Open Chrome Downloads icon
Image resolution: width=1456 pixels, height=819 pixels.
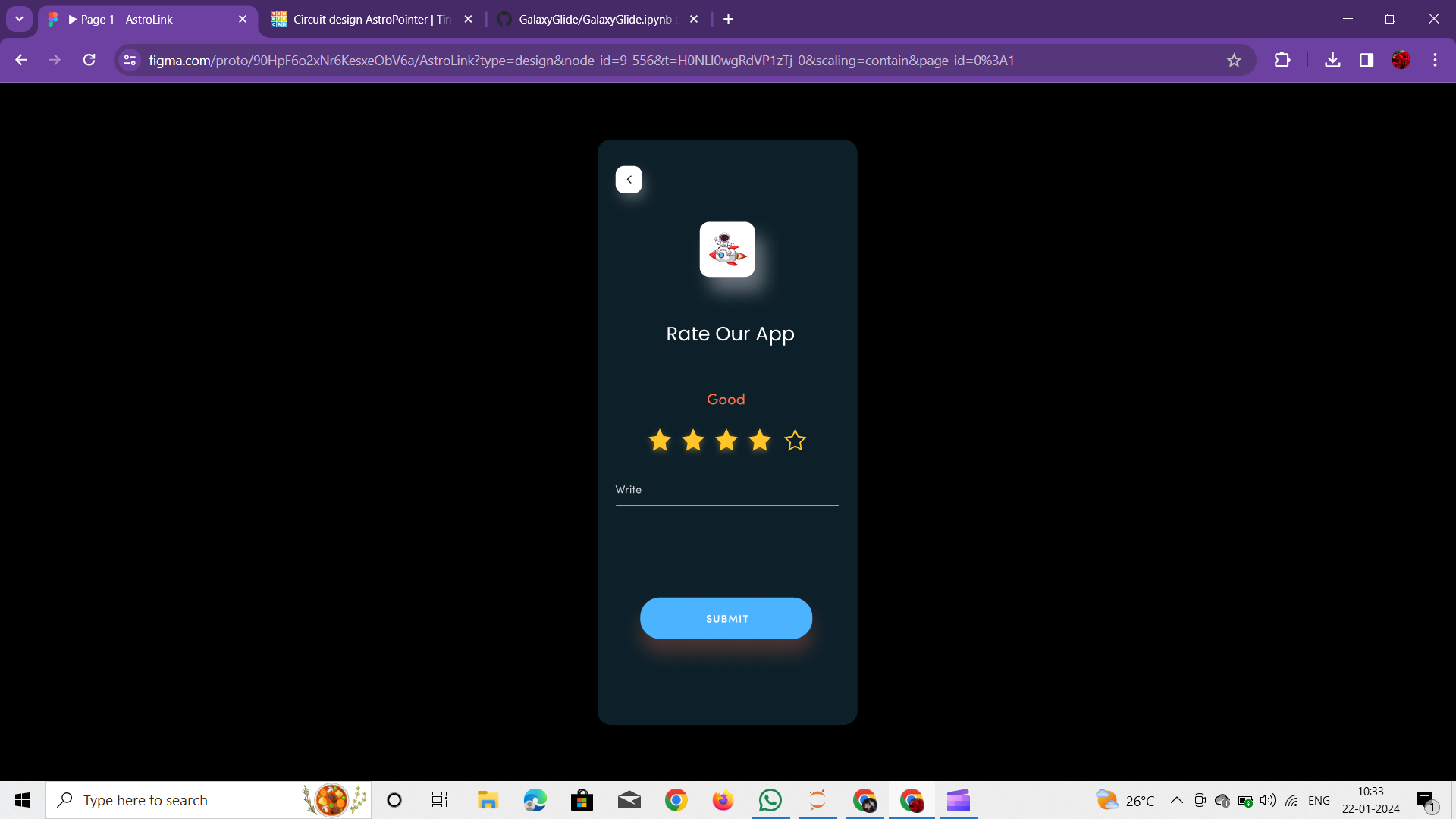(x=1332, y=61)
